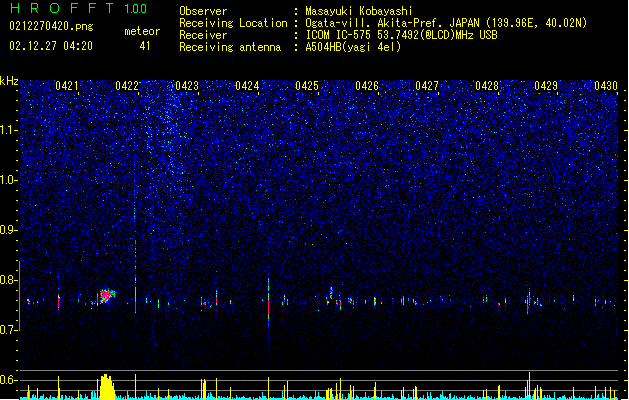
Task: Click the Observer label
Action: 203,11
